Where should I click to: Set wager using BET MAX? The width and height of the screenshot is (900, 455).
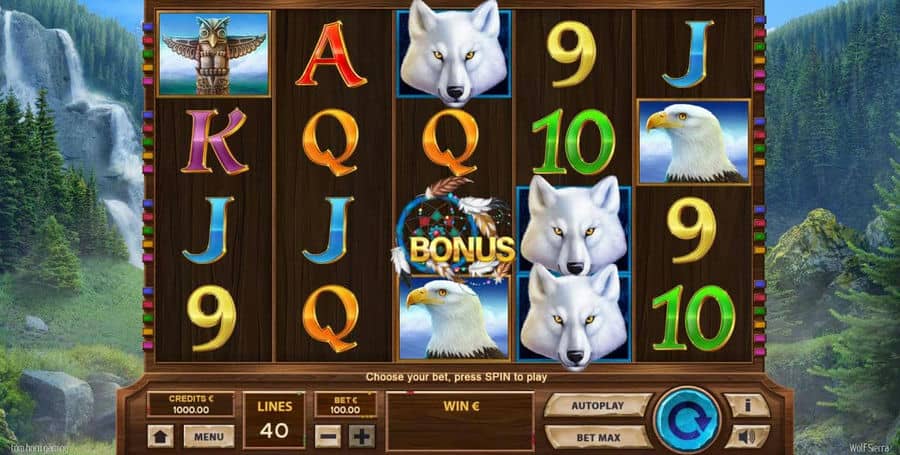click(x=598, y=437)
